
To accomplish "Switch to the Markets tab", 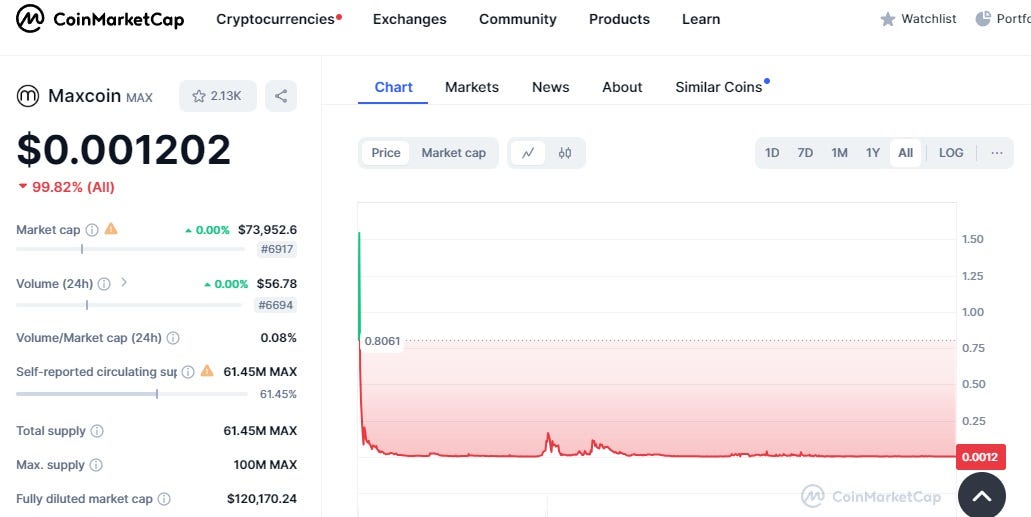I will (x=472, y=87).
